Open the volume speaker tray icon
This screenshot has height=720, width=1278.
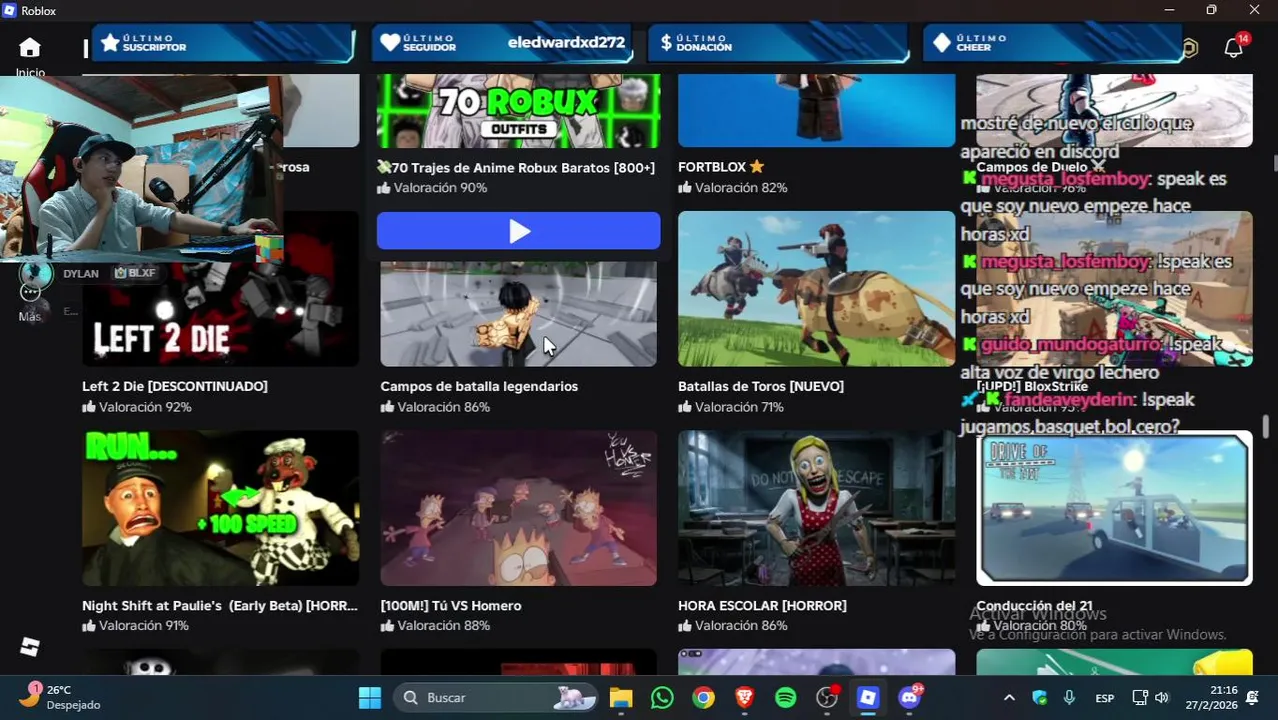click(1161, 698)
